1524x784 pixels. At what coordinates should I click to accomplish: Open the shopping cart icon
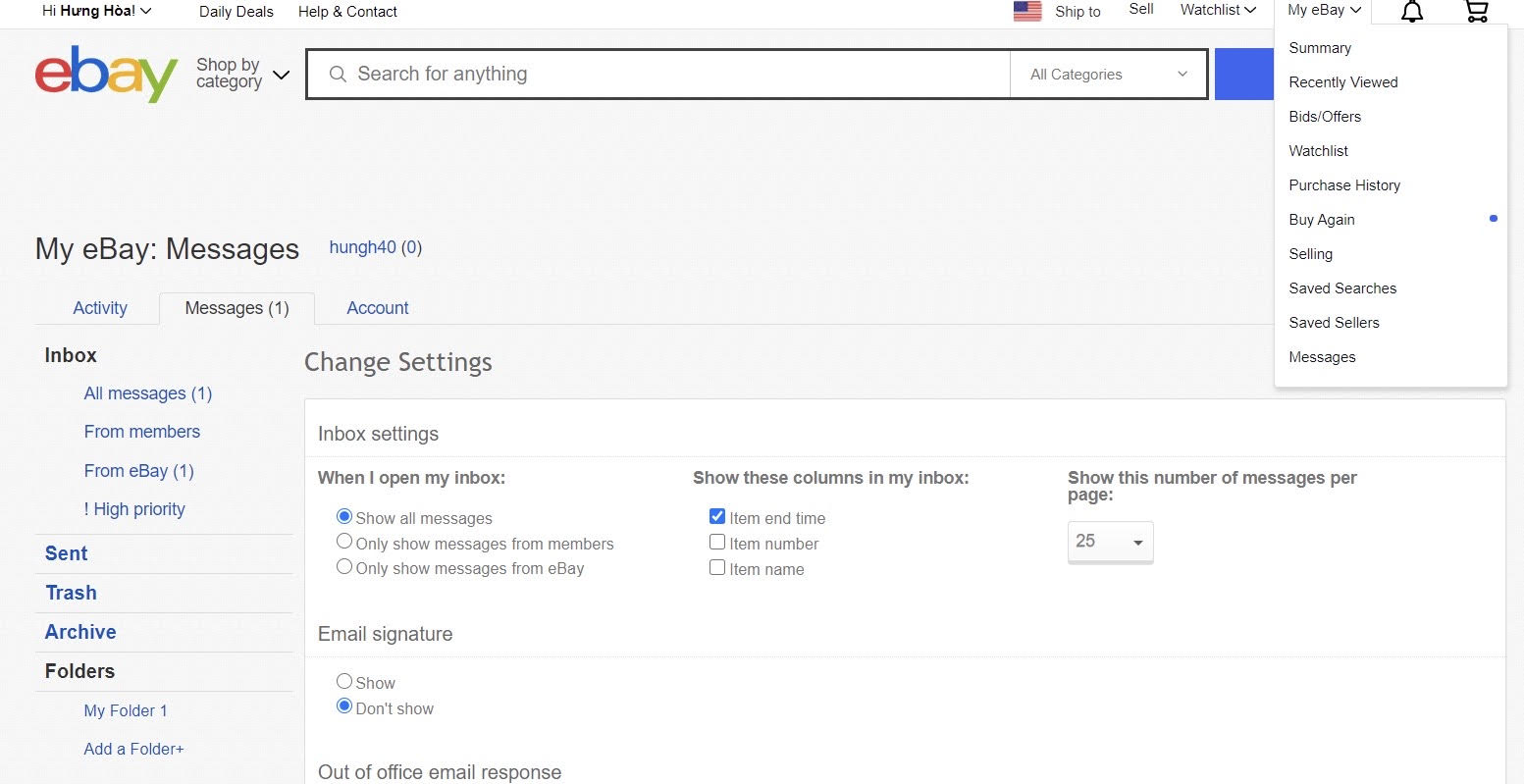point(1476,12)
